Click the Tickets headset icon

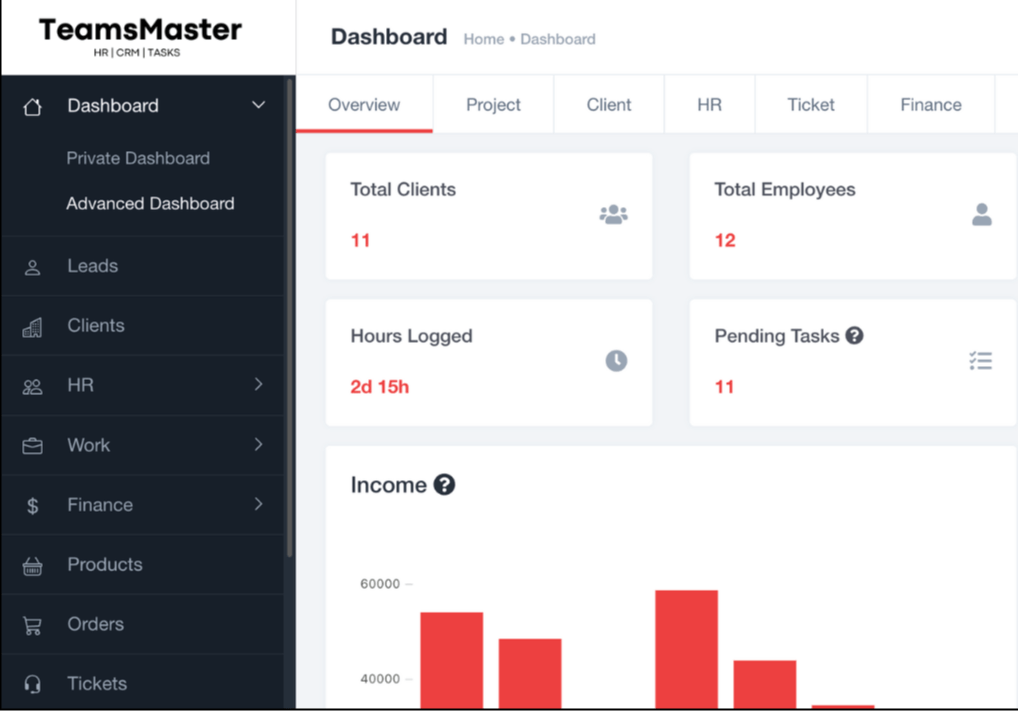click(32, 685)
